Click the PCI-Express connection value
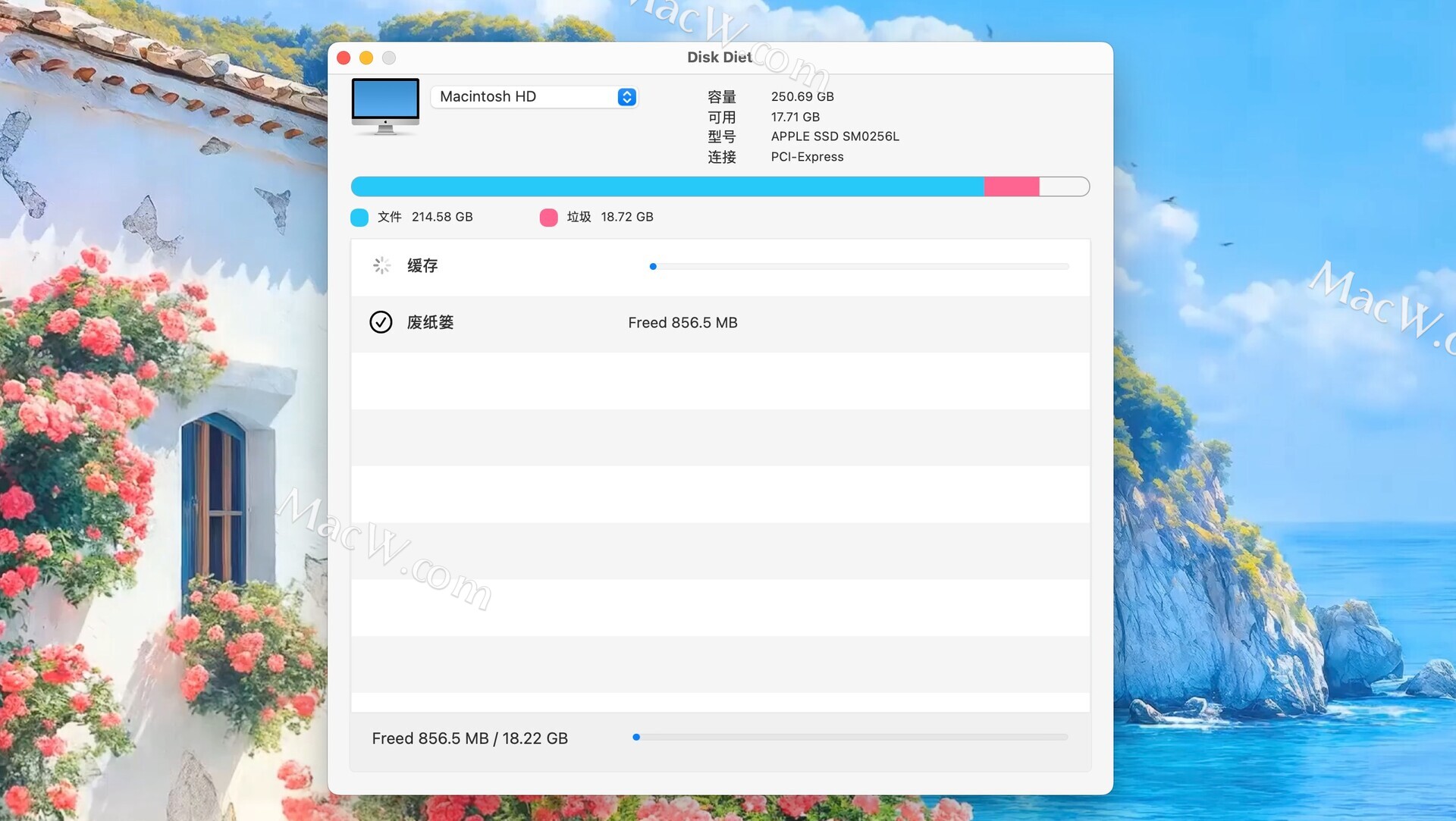 tap(807, 157)
